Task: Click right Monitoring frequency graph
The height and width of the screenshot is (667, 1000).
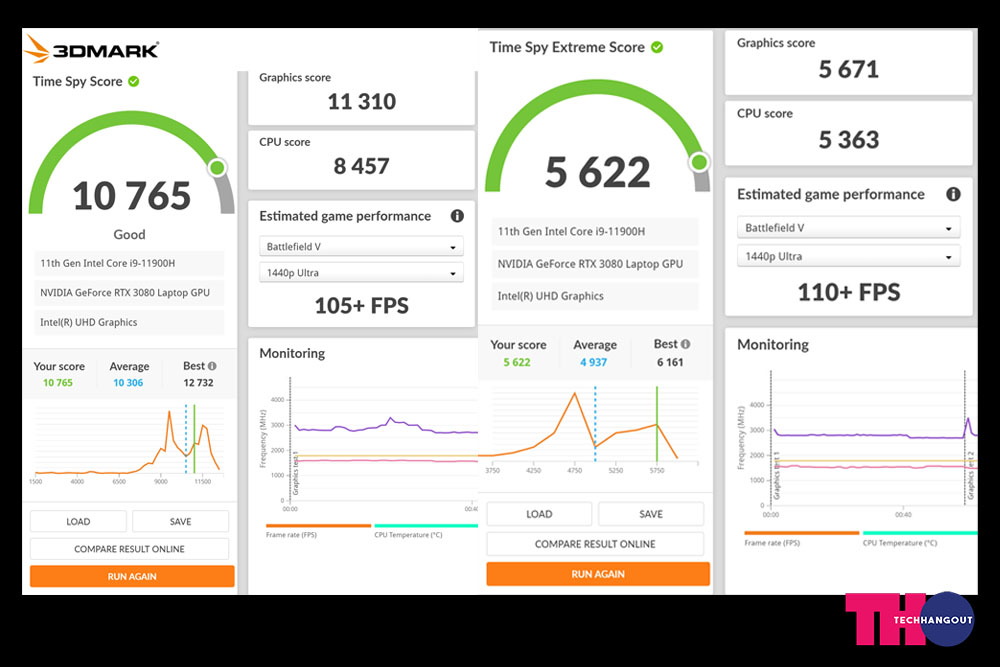Action: click(x=857, y=443)
